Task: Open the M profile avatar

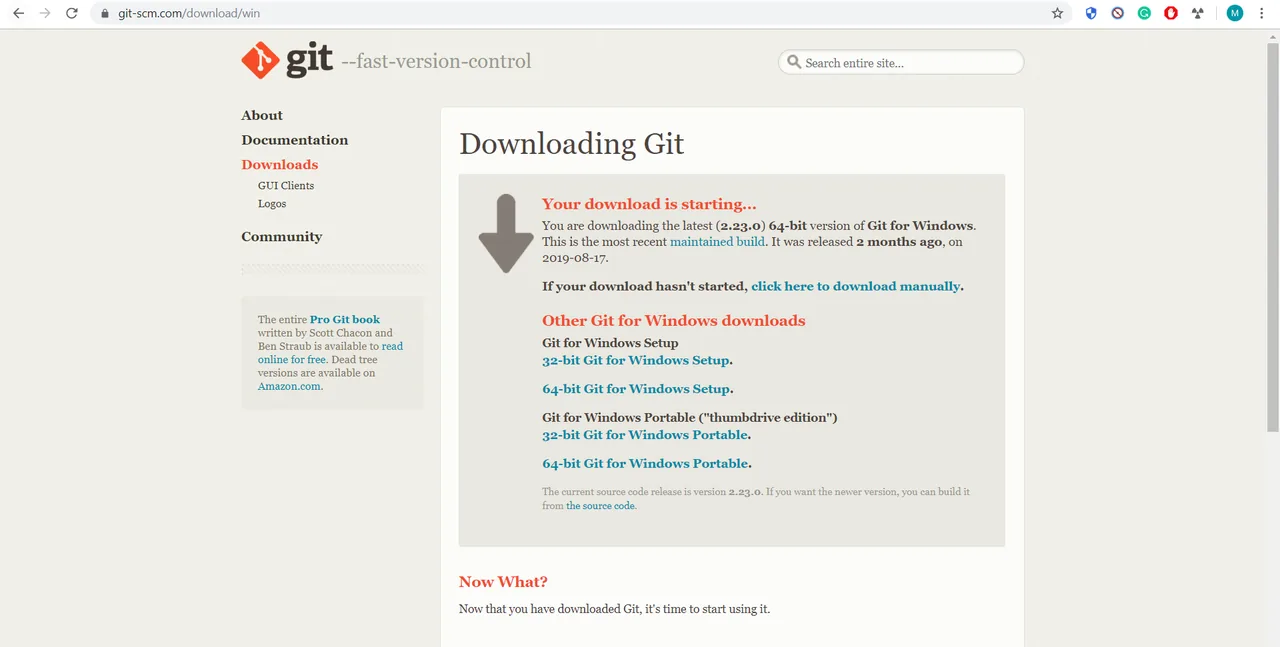Action: pyautogui.click(x=1234, y=14)
